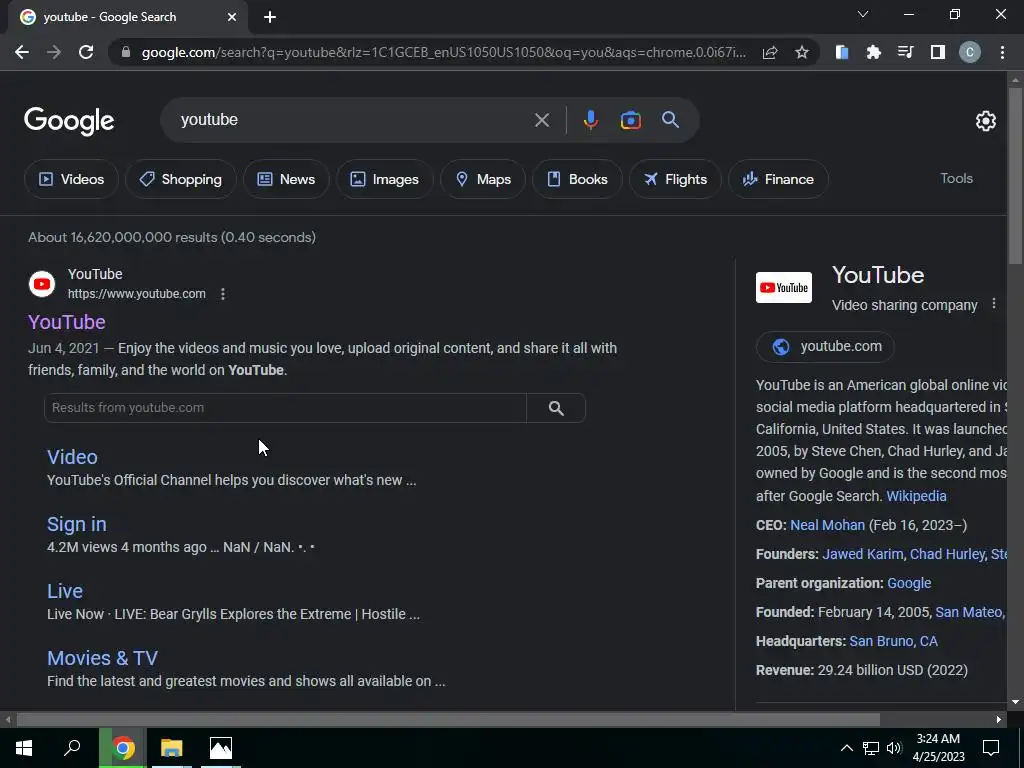Open San Bruno, CA headquarters link
The height and width of the screenshot is (768, 1024).
[x=893, y=641]
